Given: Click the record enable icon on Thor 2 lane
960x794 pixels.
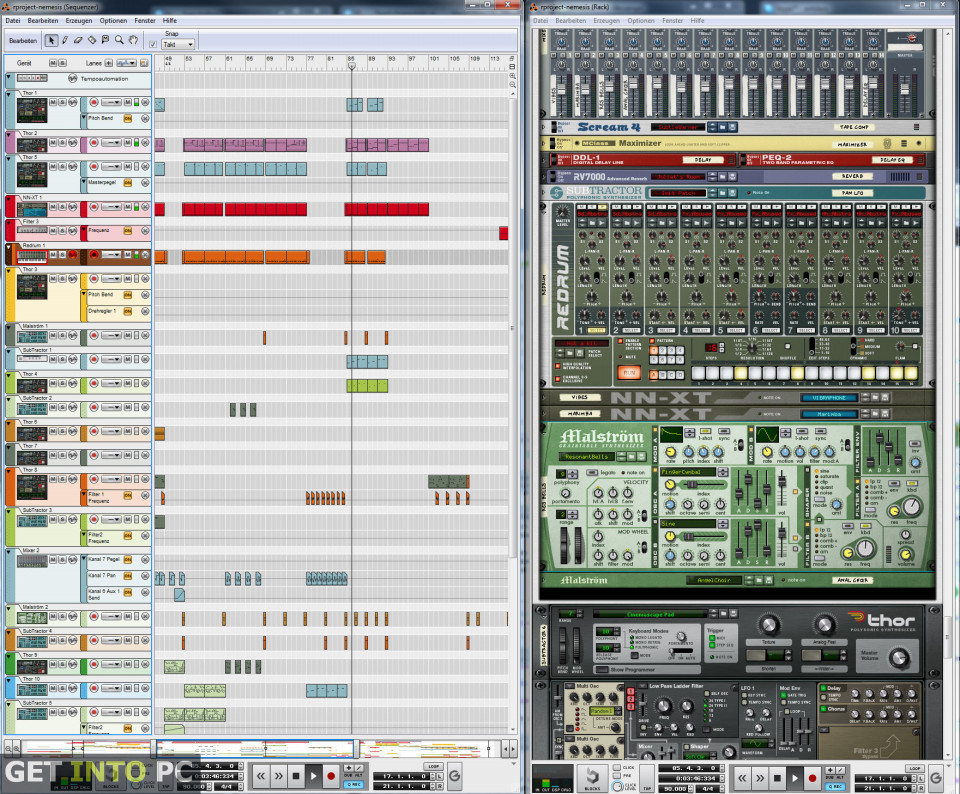Looking at the screenshot, I should pos(94,143).
